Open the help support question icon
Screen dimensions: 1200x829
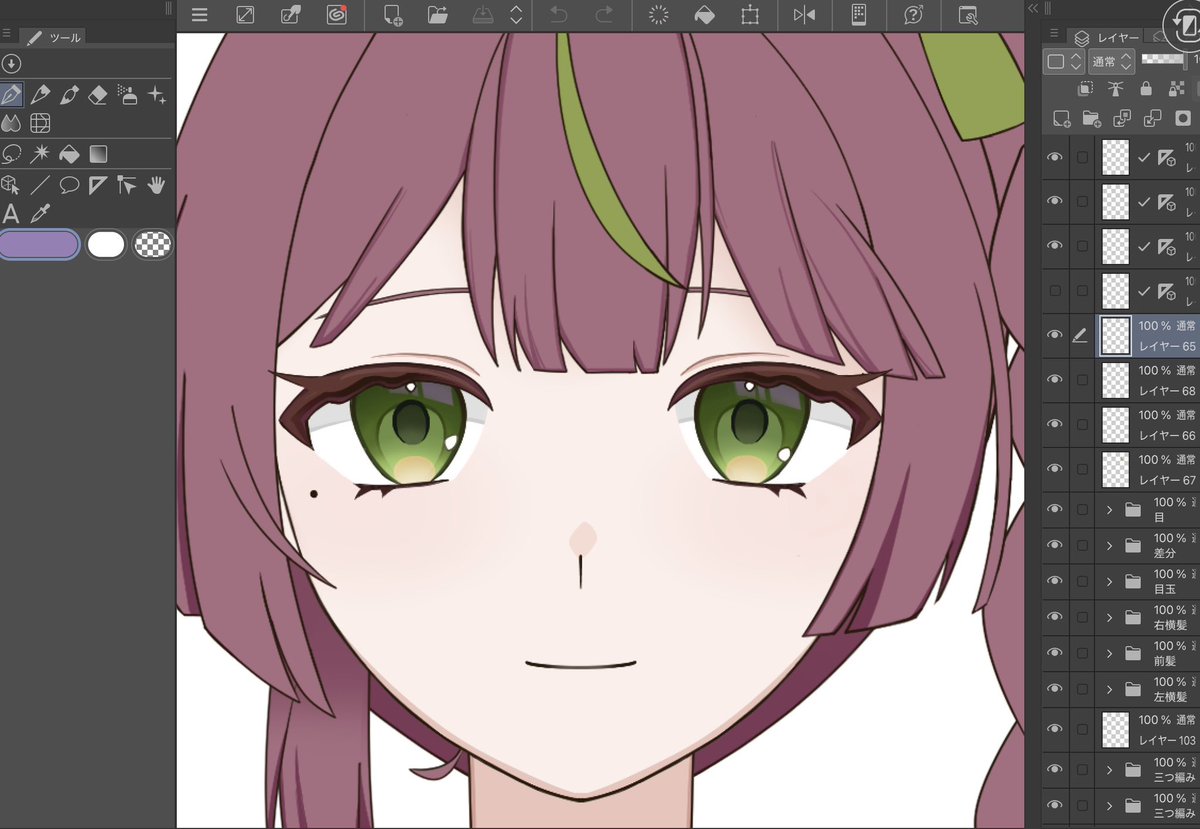point(913,15)
